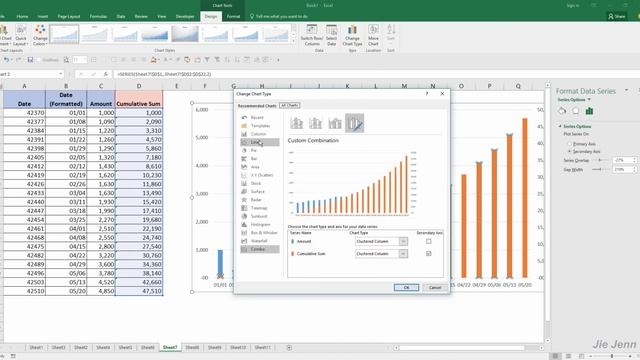Open chart type dropdown for Amount series
The width and height of the screenshot is (640, 360).
click(x=403, y=241)
